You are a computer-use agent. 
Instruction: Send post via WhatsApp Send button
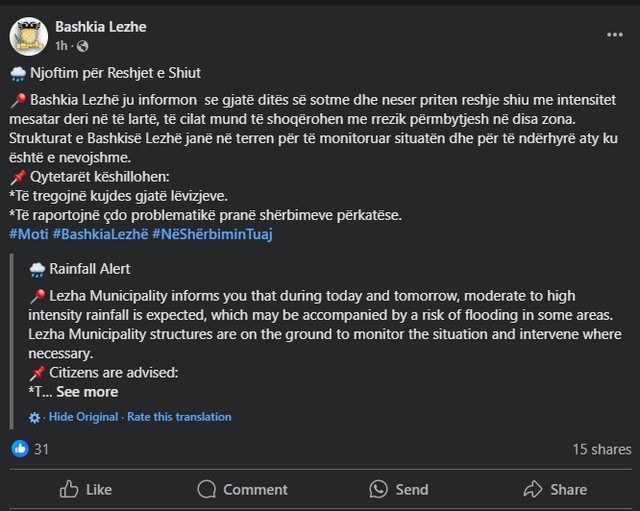click(398, 489)
